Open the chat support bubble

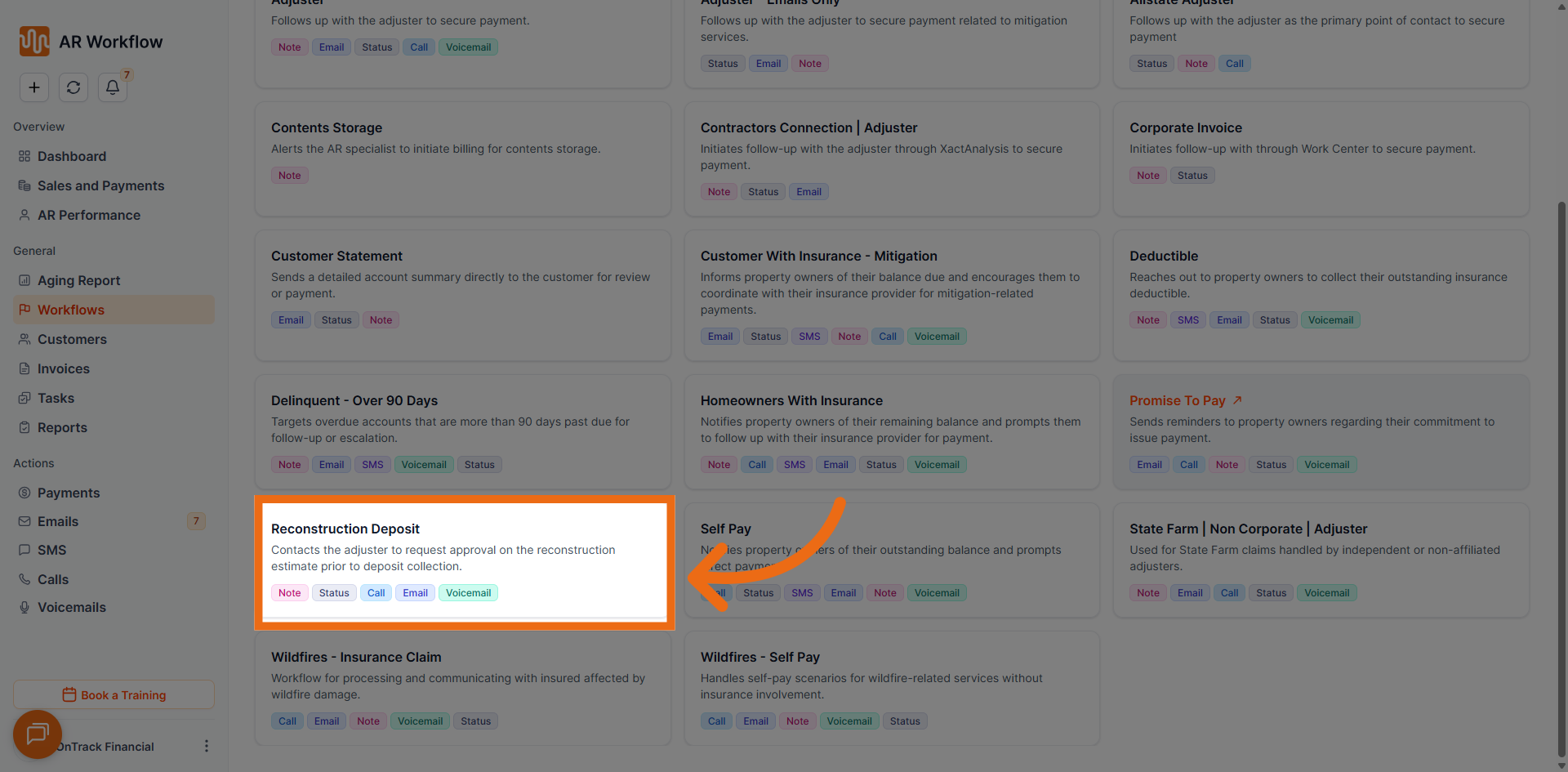pos(38,734)
